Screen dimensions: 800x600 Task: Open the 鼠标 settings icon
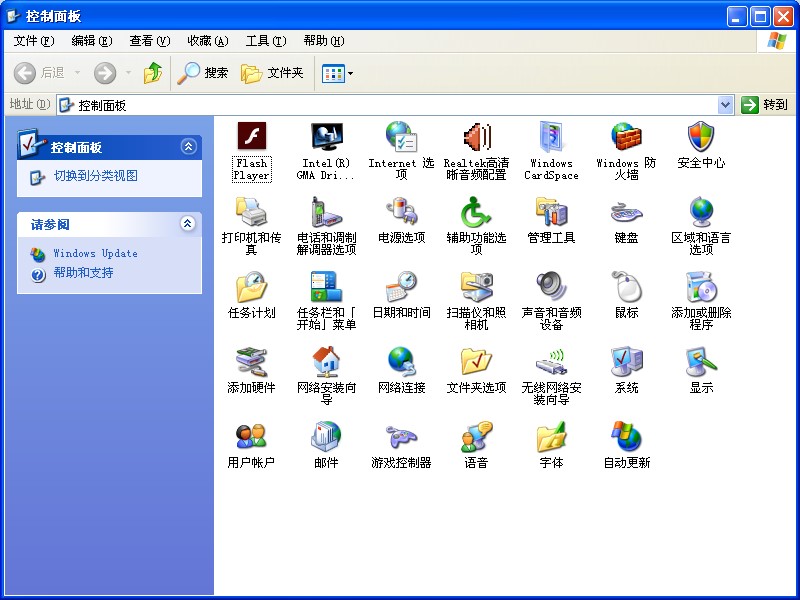pos(626,288)
